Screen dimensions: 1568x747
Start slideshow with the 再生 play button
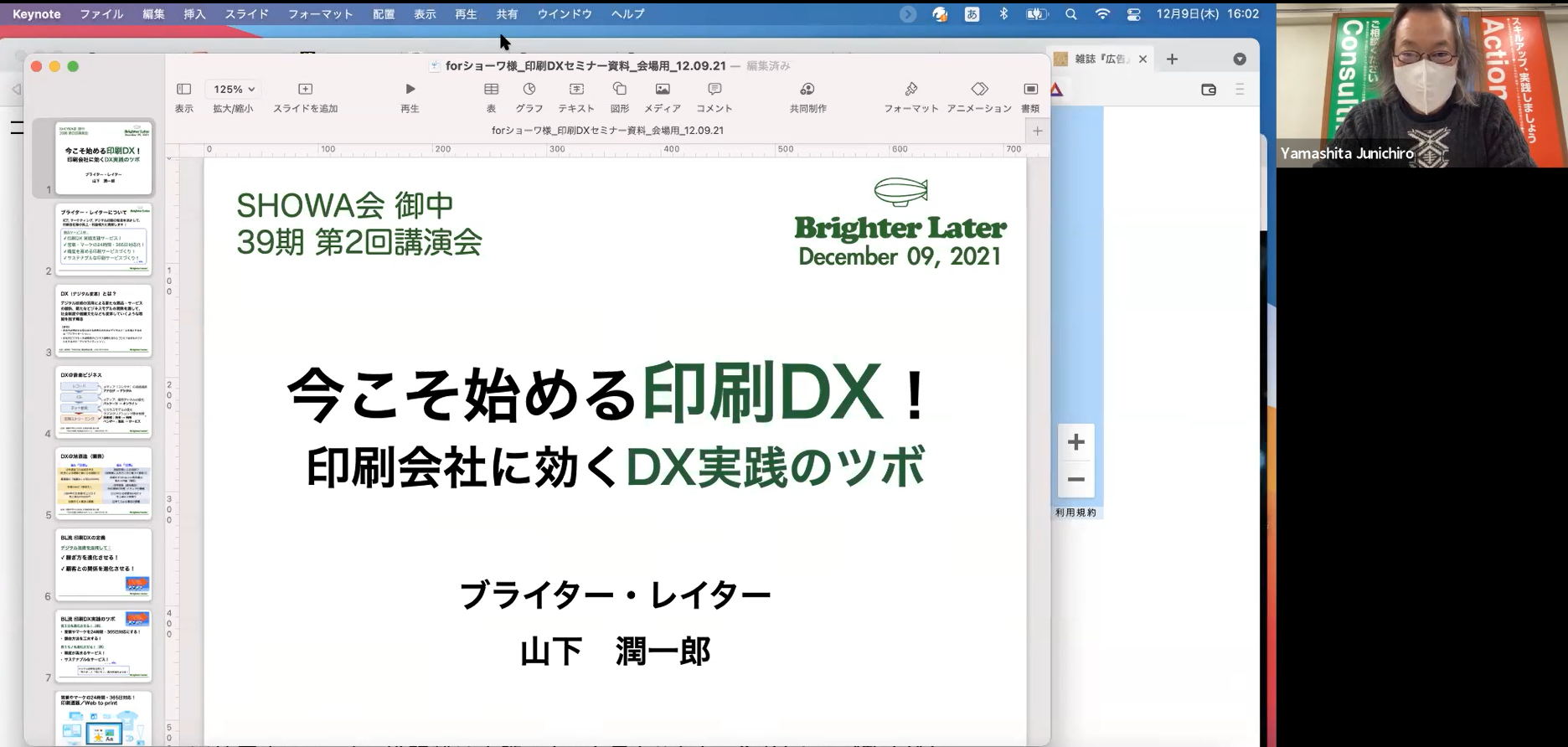410,96
